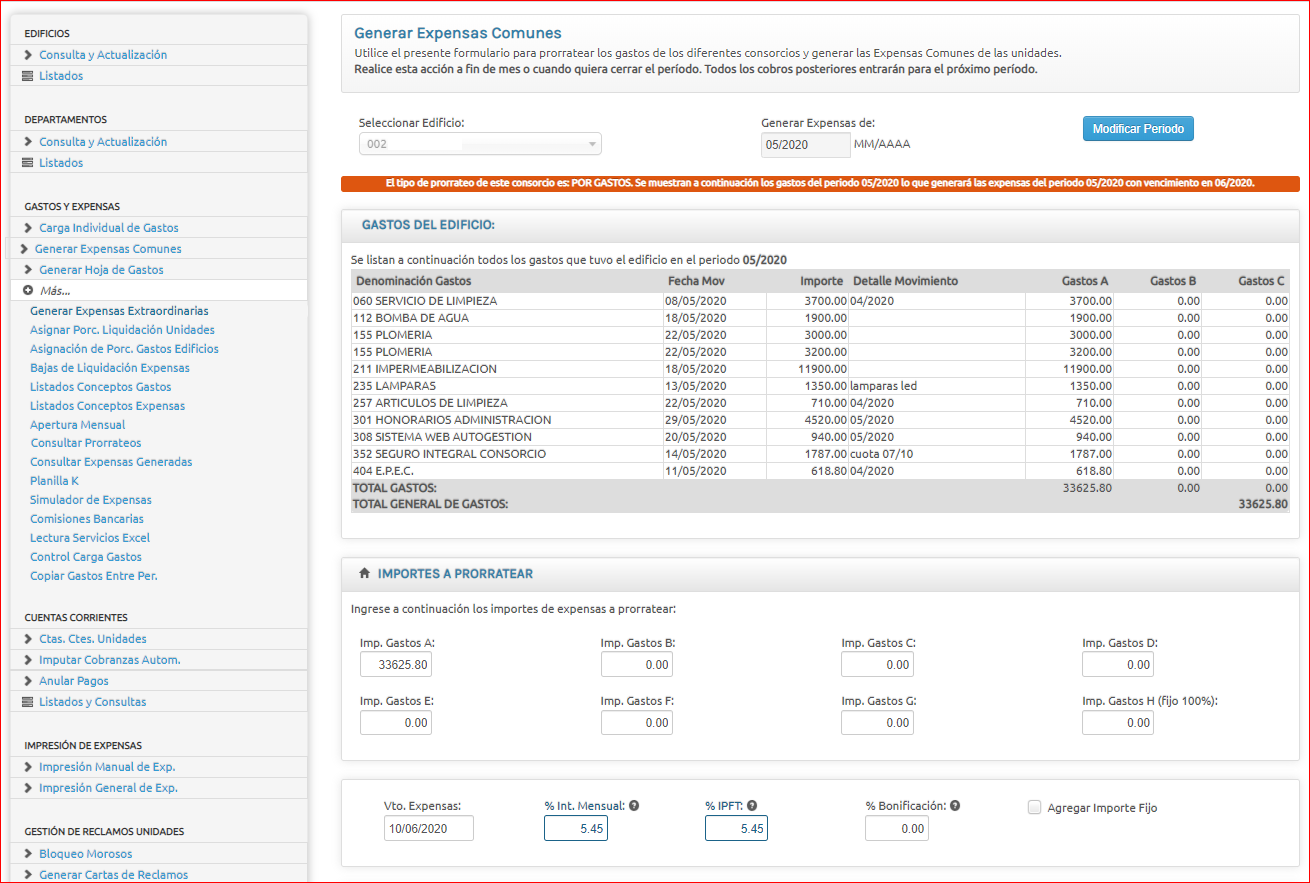Open Apertura Mensual link
Viewport: 1310px width, 883px height.
[x=78, y=425]
